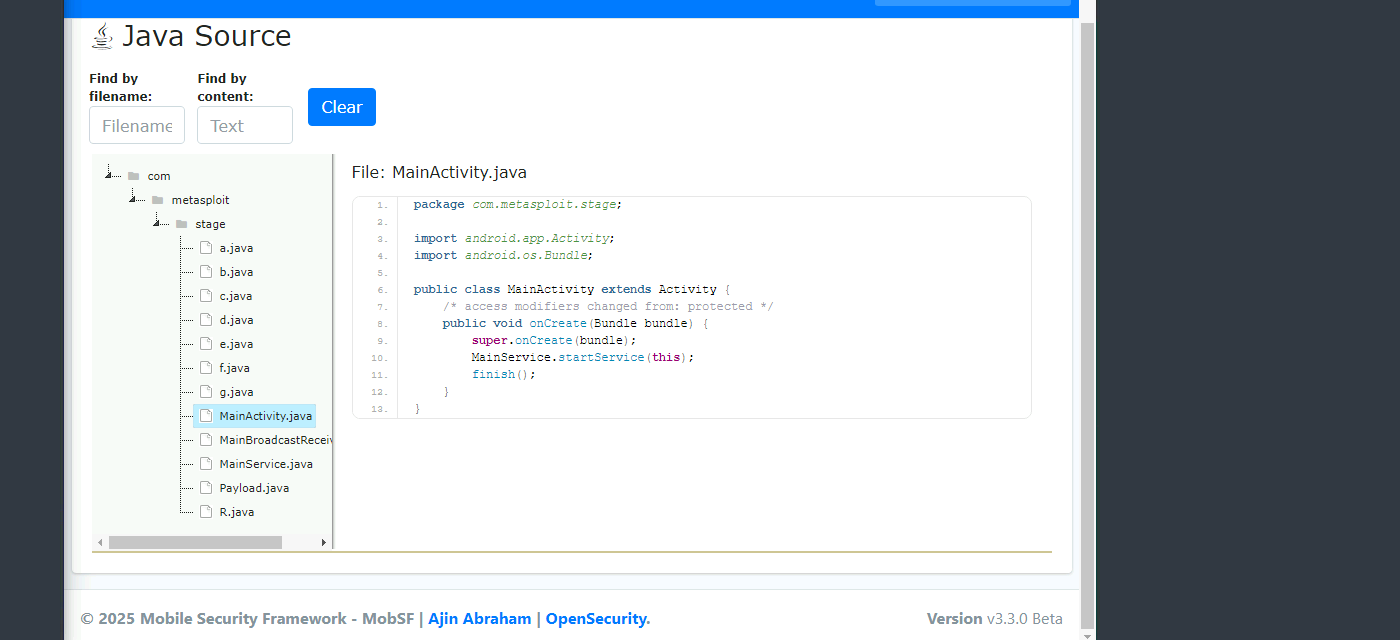Click the 'import android.app.Activity;' code line
Viewport: 1400px width, 640px height.
point(514,238)
